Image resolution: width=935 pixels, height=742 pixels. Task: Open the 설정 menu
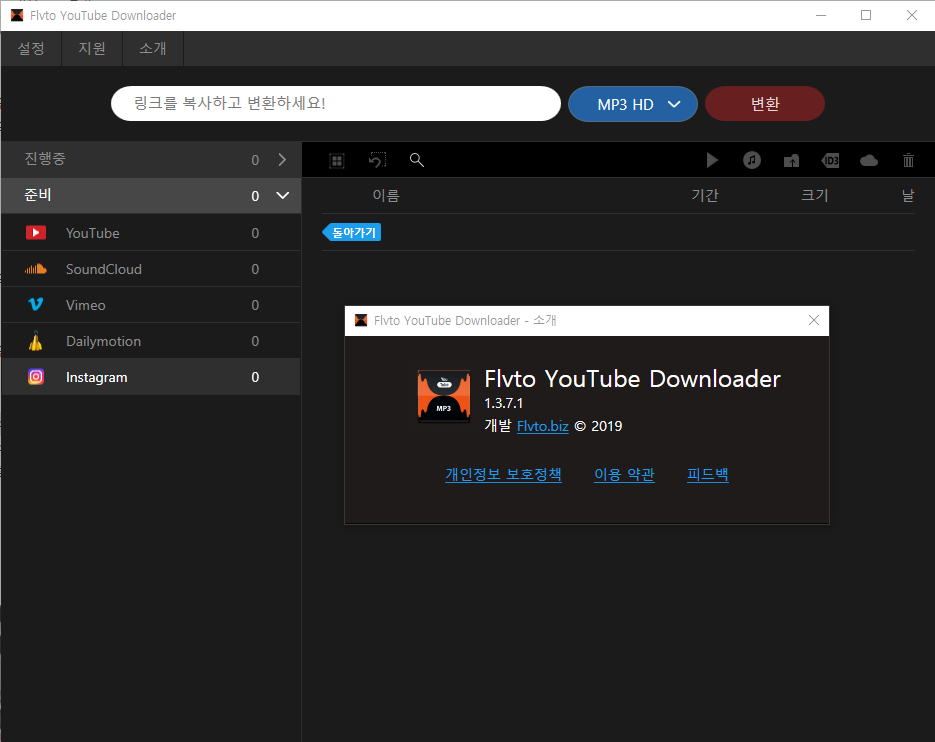(31, 48)
